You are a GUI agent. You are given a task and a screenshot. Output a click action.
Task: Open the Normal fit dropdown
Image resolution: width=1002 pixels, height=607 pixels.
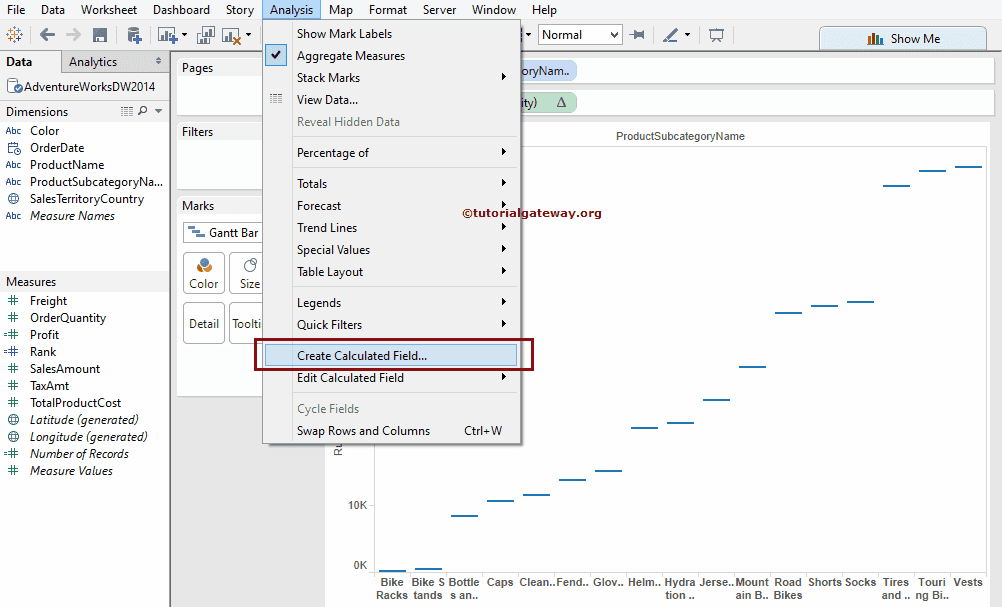[614, 33]
